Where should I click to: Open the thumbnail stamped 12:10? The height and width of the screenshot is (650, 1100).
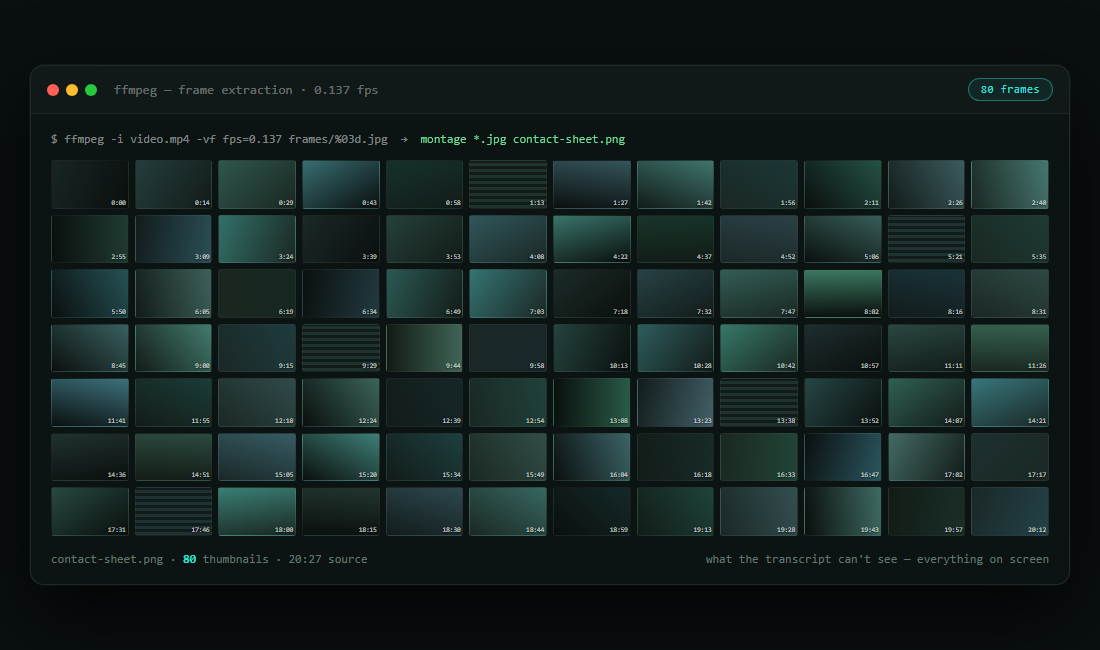[x=257, y=402]
